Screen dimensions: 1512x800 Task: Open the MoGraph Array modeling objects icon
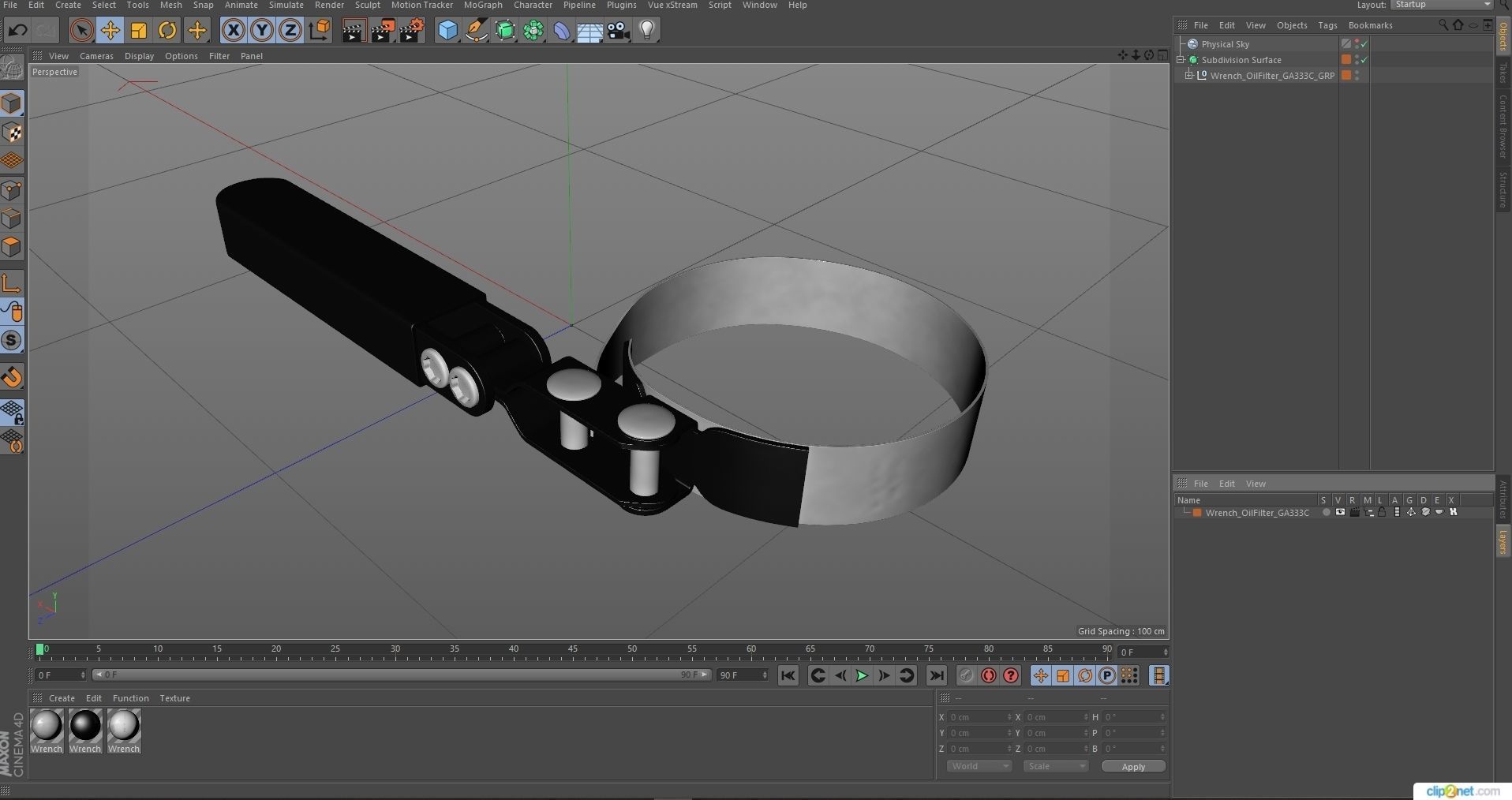coord(533,31)
